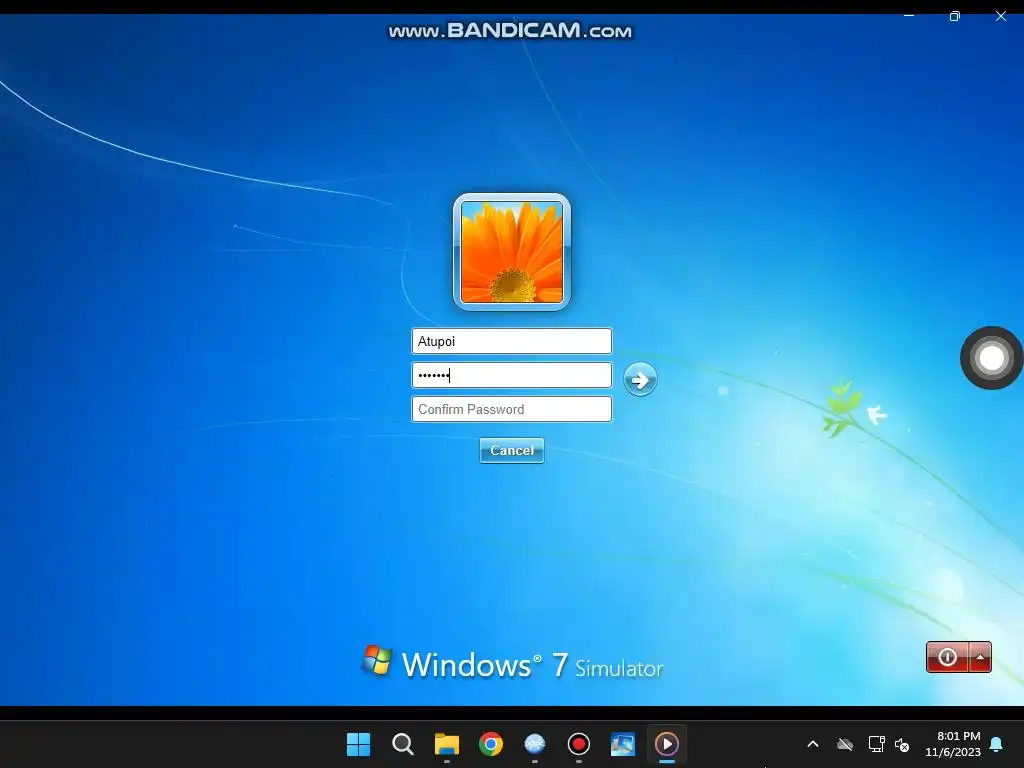
Task: Focus the masked password field
Action: click(x=511, y=375)
